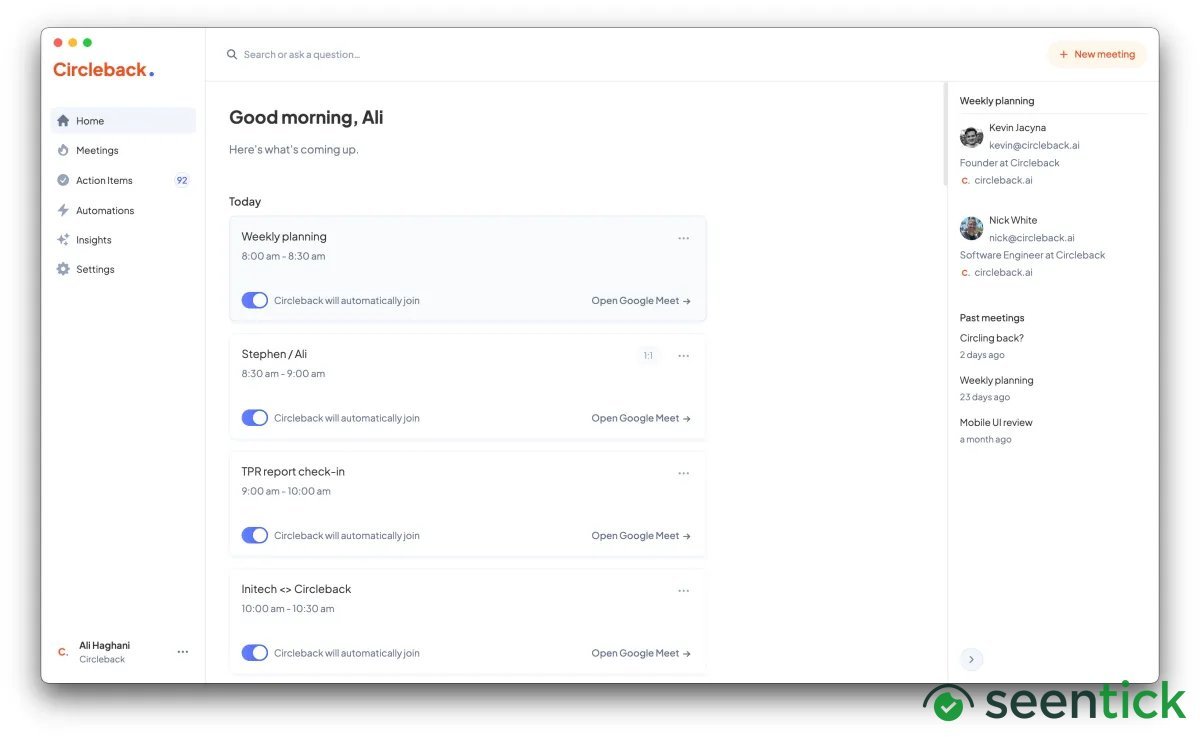The image size is (1200, 737).
Task: Click Circleback logo icon under Kevin Jacyna
Action: 965,181
